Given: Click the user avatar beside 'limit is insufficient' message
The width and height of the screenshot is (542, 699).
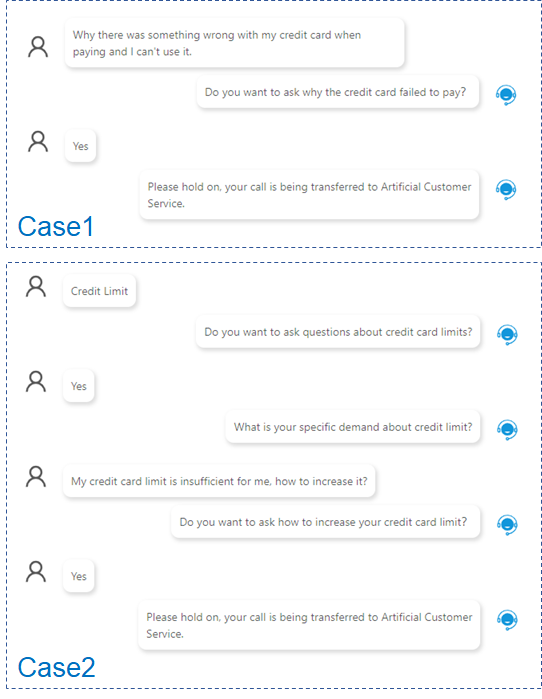Looking at the screenshot, I should (x=36, y=477).
